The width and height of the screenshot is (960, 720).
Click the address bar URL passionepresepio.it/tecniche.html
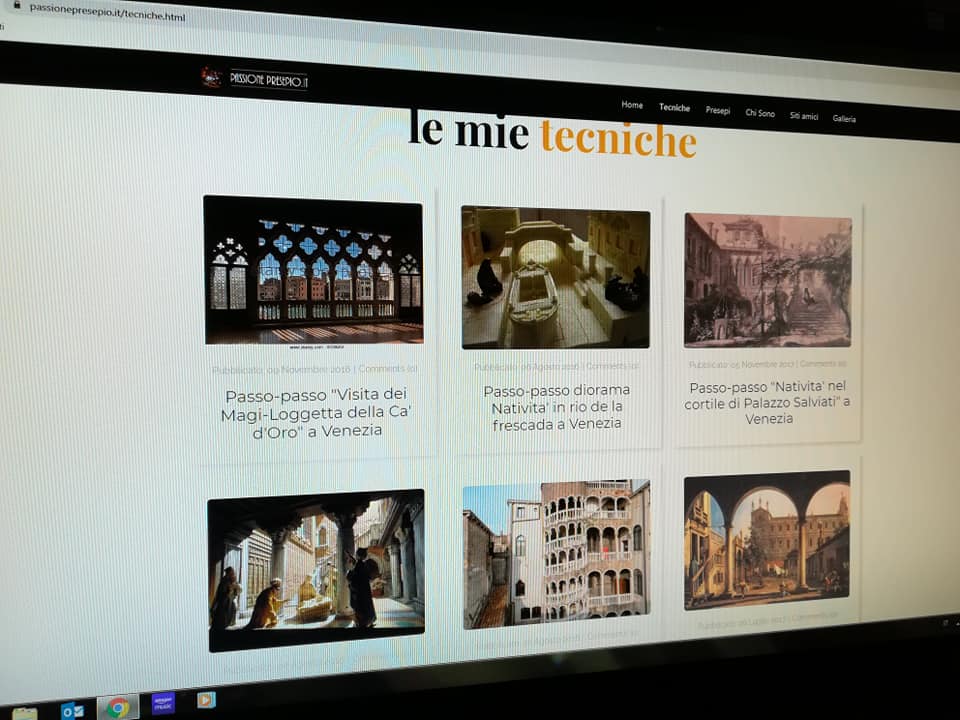coord(108,12)
